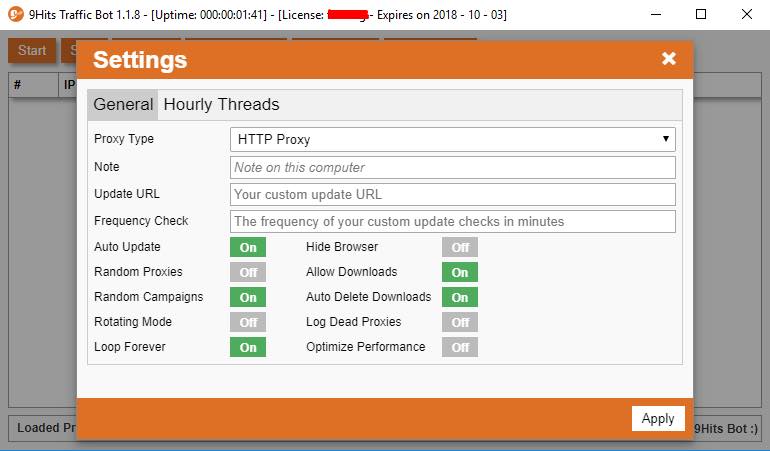Close the 9Hits Traffic Bot window
This screenshot has width=770, height=451.
tap(747, 14)
